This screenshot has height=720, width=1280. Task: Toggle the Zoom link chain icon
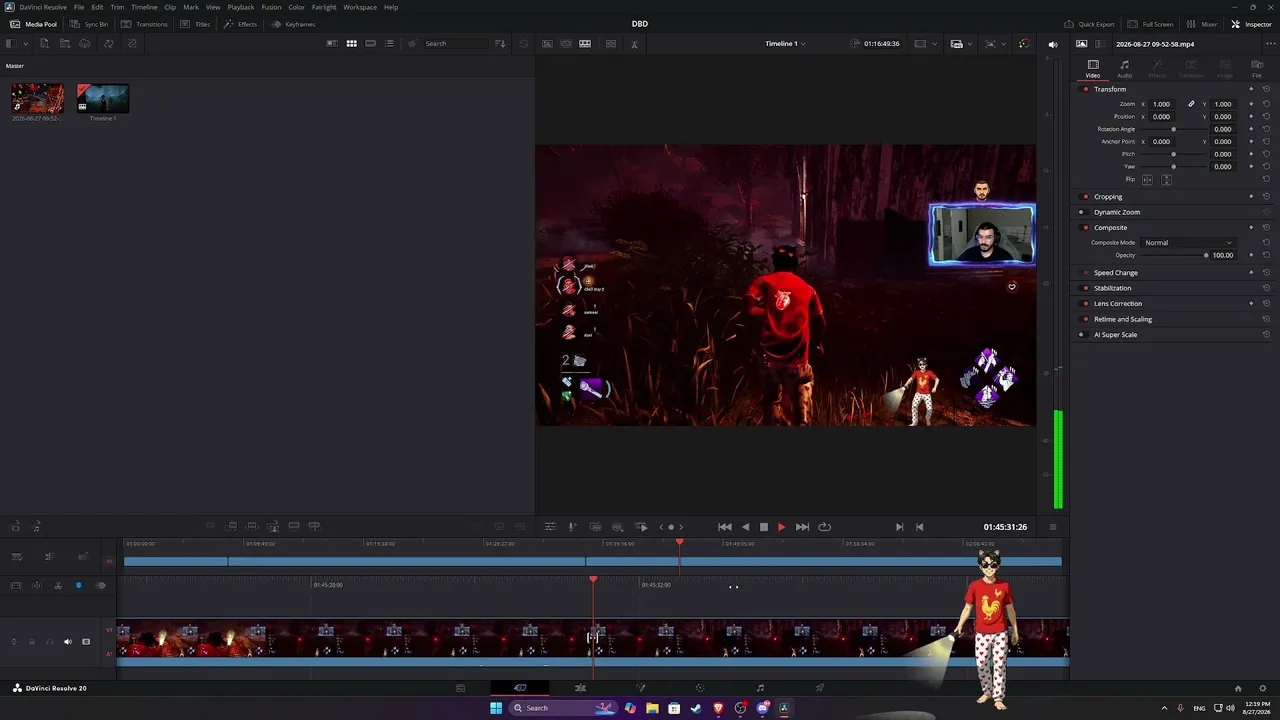1191,104
